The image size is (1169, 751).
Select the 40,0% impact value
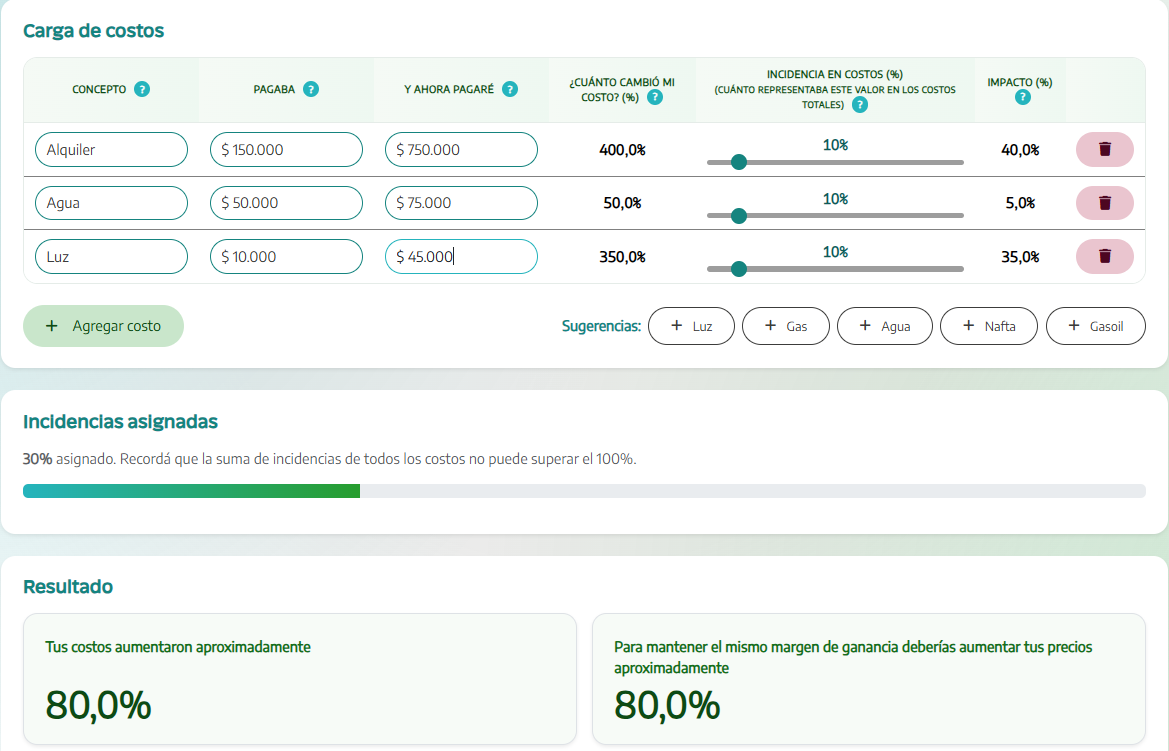[x=1020, y=150]
